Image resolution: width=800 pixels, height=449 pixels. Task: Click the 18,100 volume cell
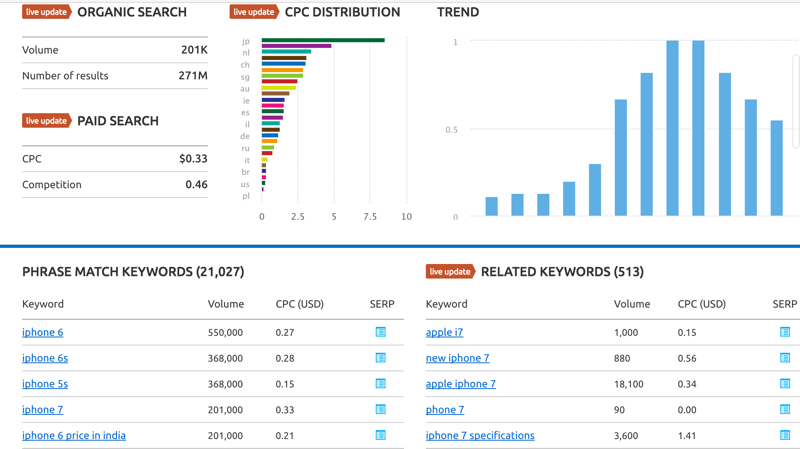point(629,384)
